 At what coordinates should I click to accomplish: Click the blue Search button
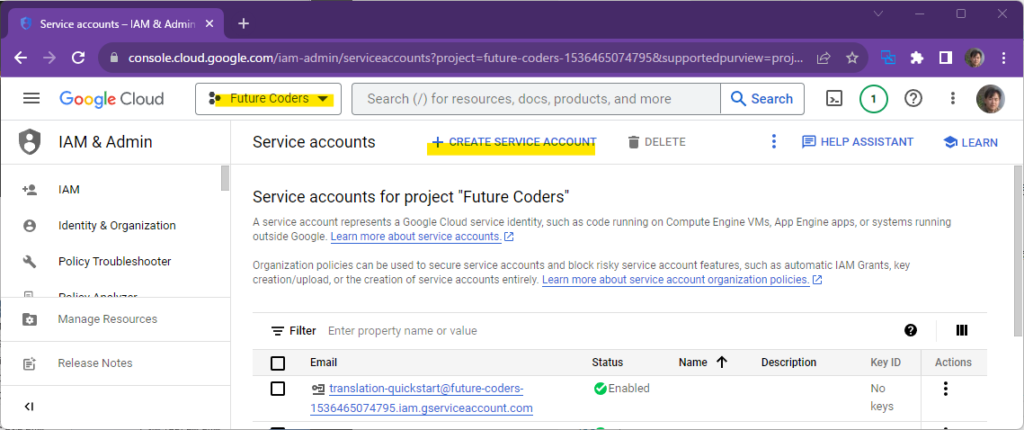pos(762,99)
